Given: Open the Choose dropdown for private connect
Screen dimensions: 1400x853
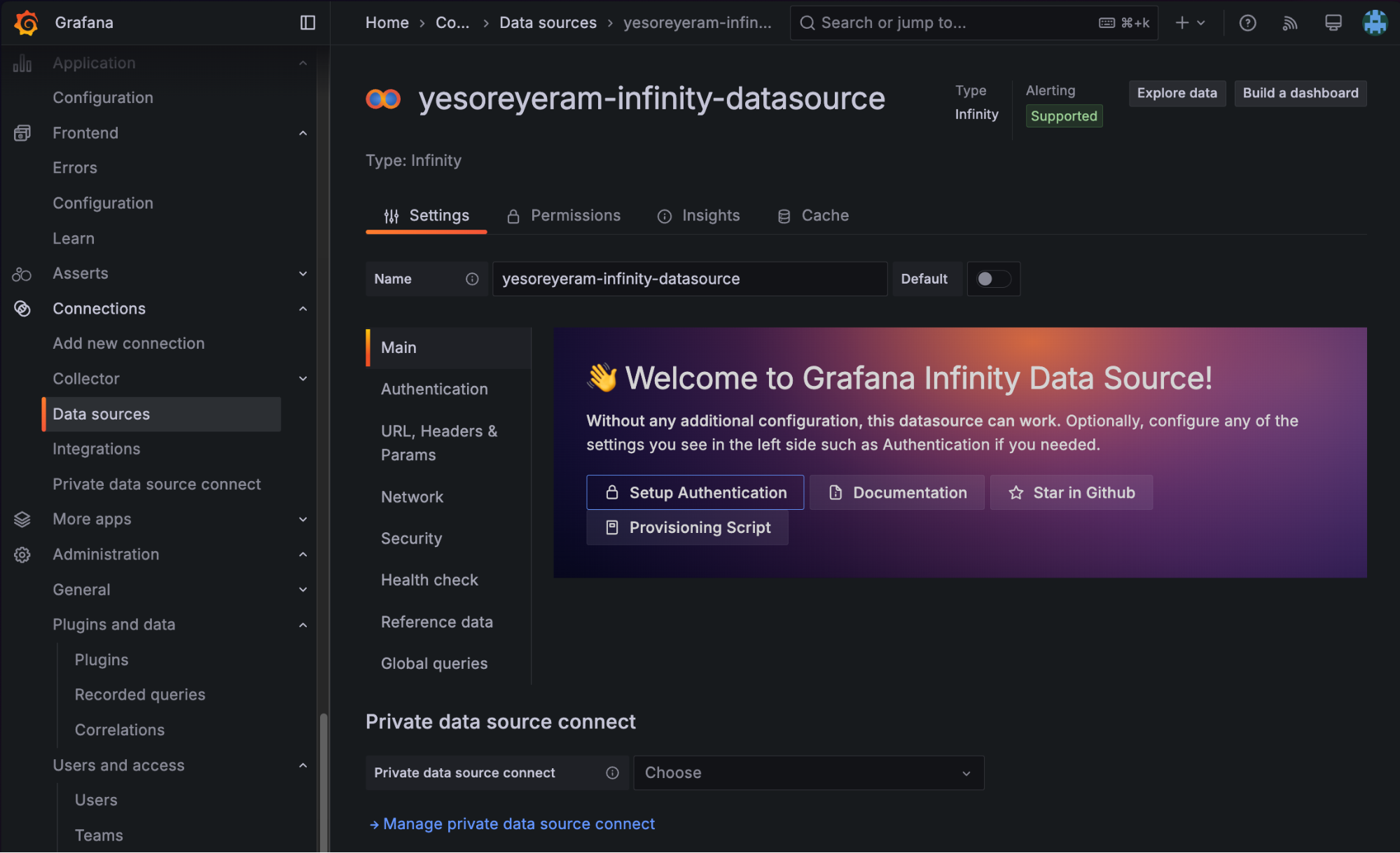Looking at the screenshot, I should click(808, 772).
